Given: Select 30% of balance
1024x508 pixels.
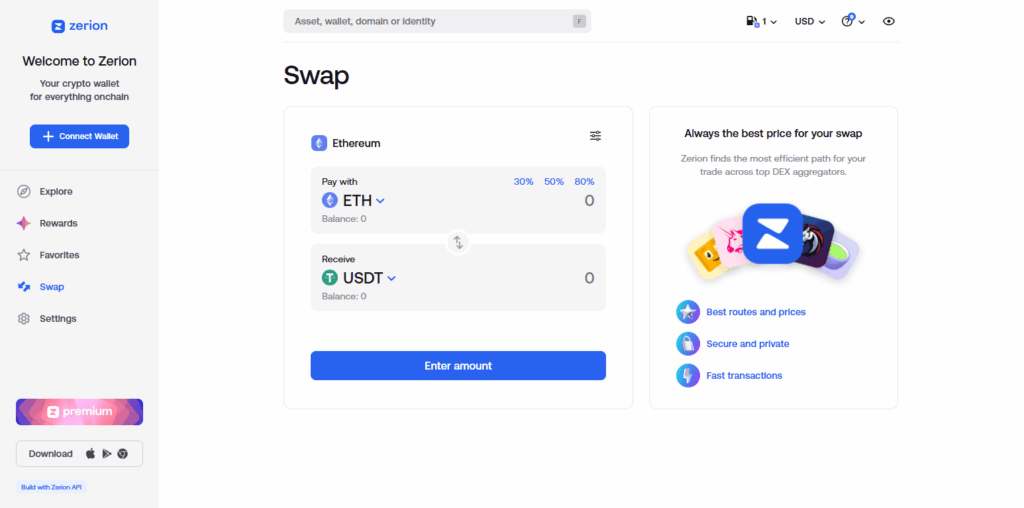Looking at the screenshot, I should (x=523, y=181).
